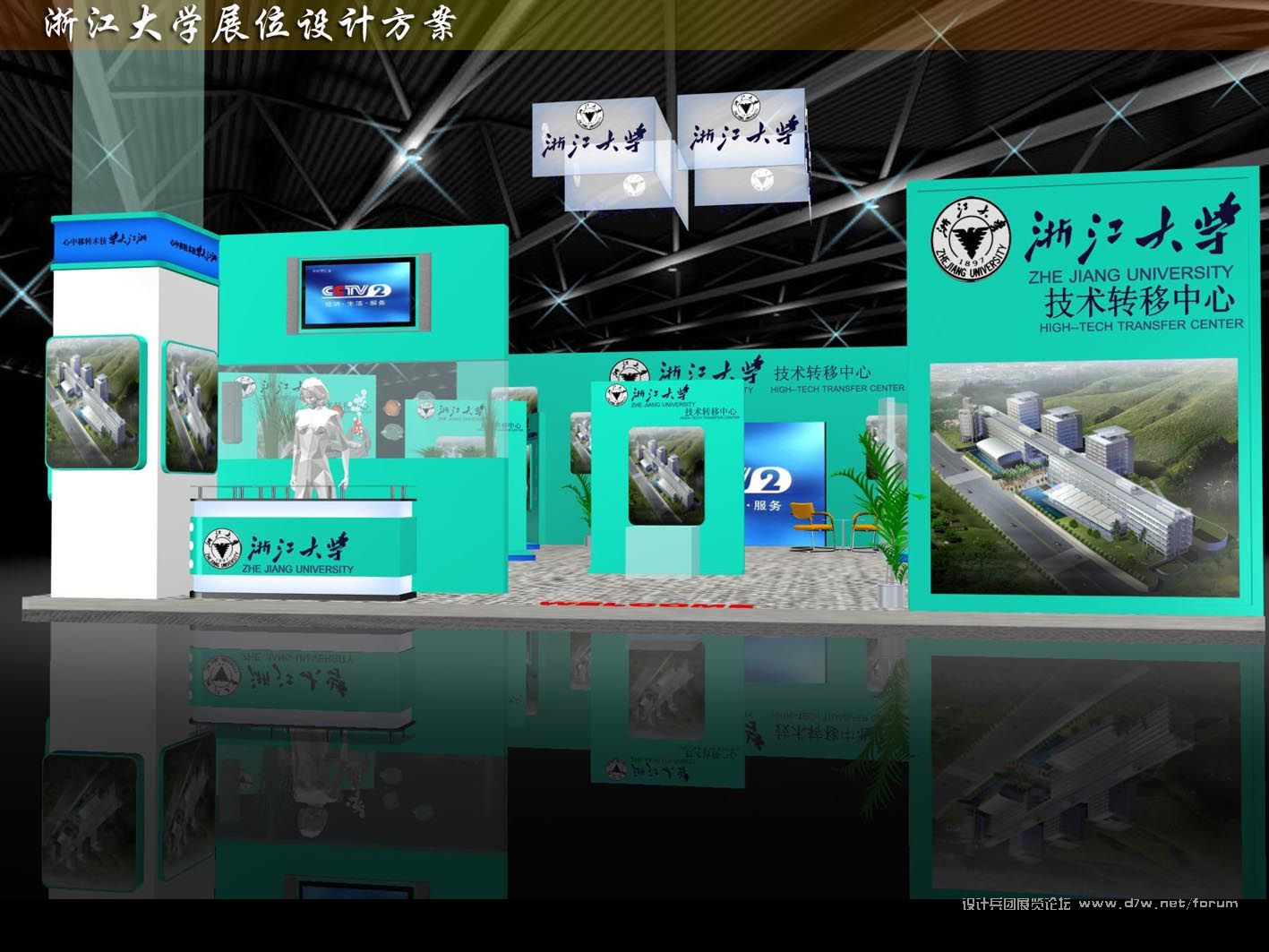Click the red WELCOME floor text

point(646,605)
